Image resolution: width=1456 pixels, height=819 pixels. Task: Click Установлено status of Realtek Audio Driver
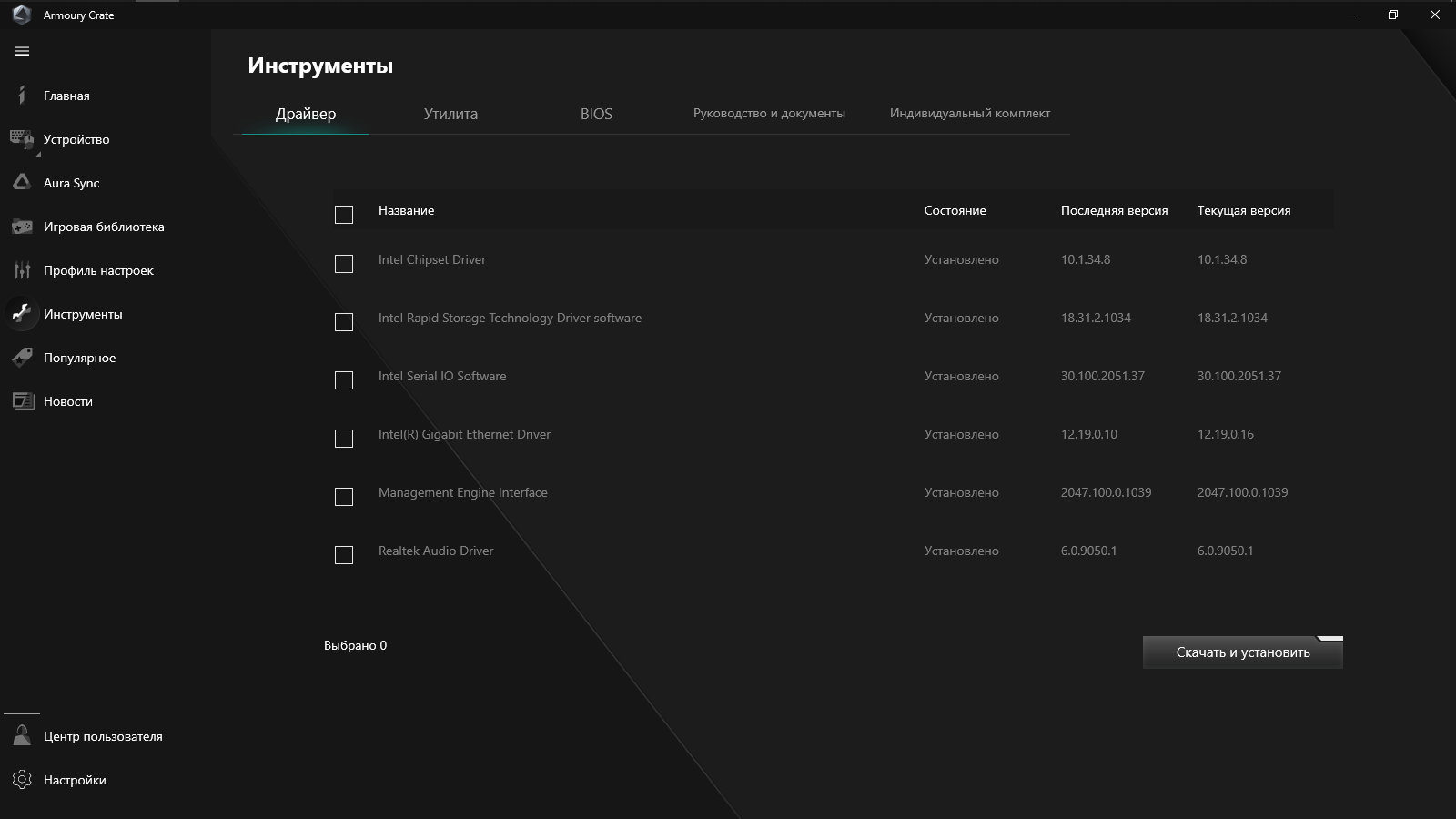pos(962,551)
